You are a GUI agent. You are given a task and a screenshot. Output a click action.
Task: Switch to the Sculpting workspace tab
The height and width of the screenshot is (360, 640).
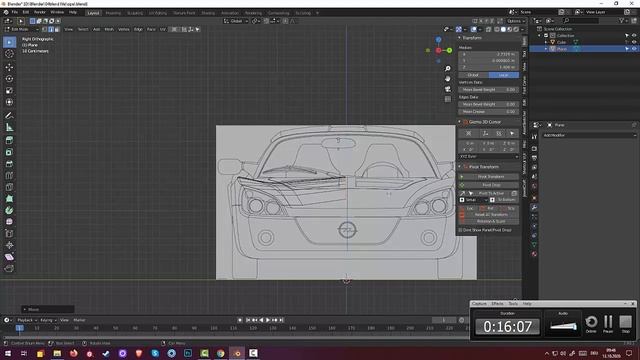[x=135, y=13]
